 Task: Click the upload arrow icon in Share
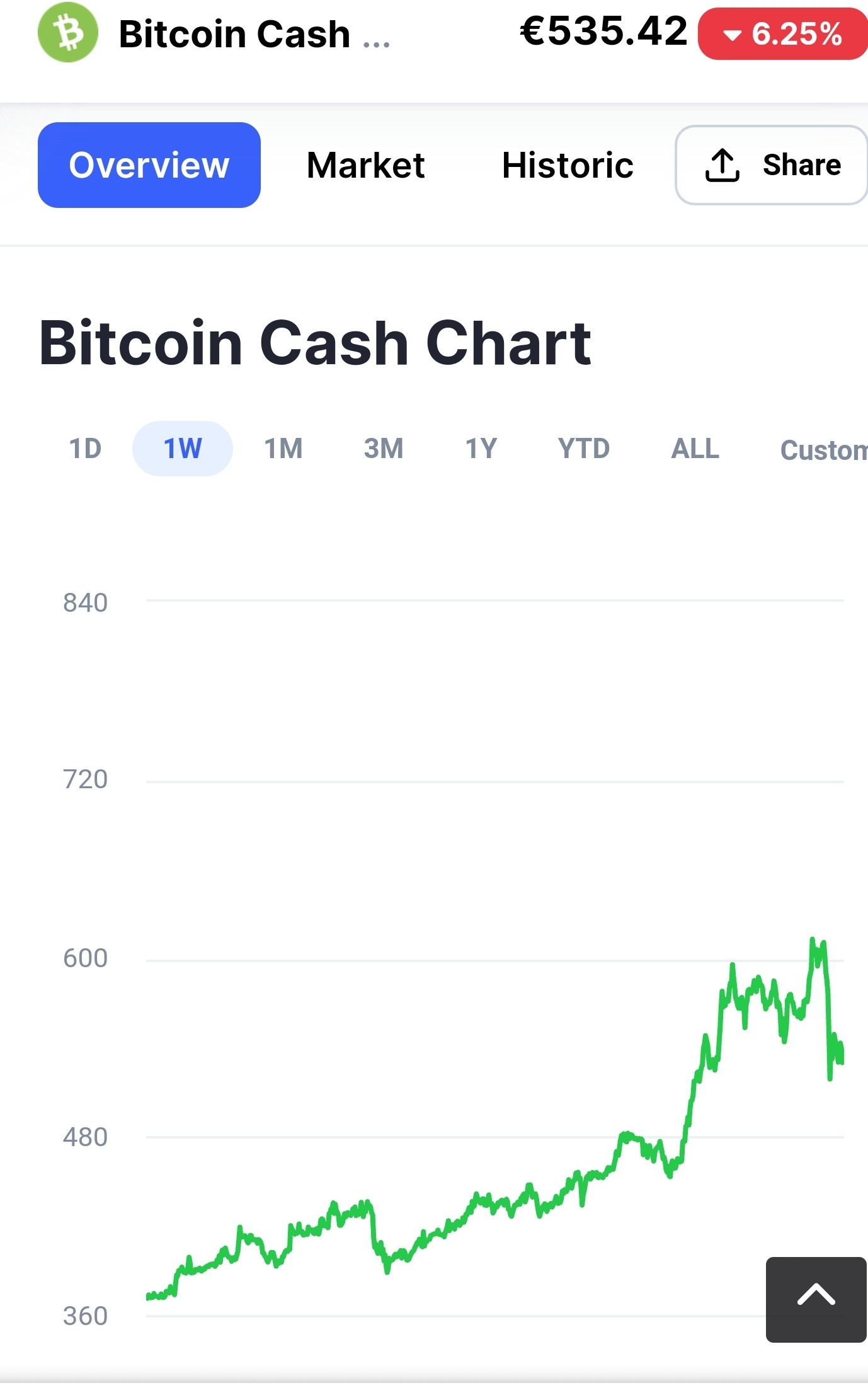pos(722,165)
